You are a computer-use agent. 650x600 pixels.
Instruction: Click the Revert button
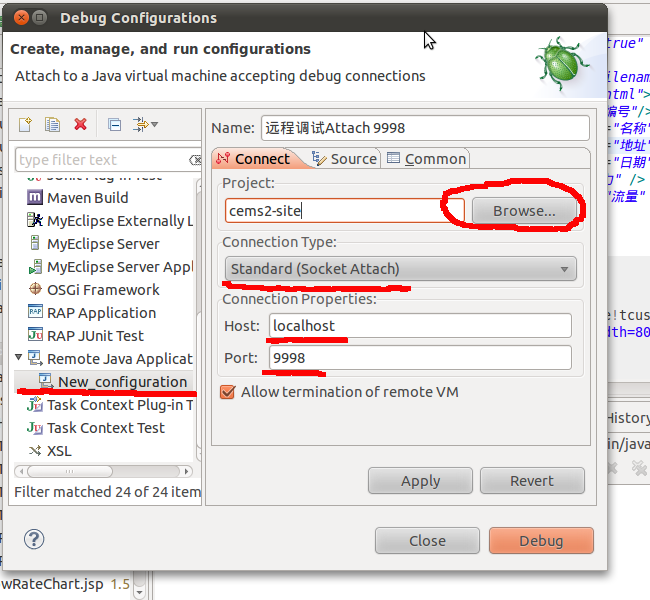(x=532, y=481)
